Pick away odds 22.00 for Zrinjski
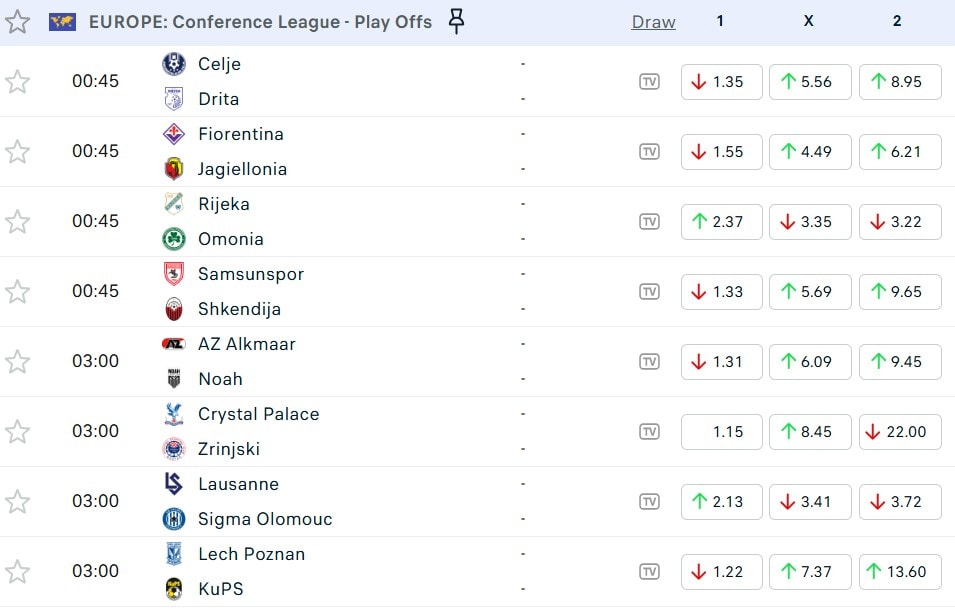This screenshot has height=613, width=955. 899,432
